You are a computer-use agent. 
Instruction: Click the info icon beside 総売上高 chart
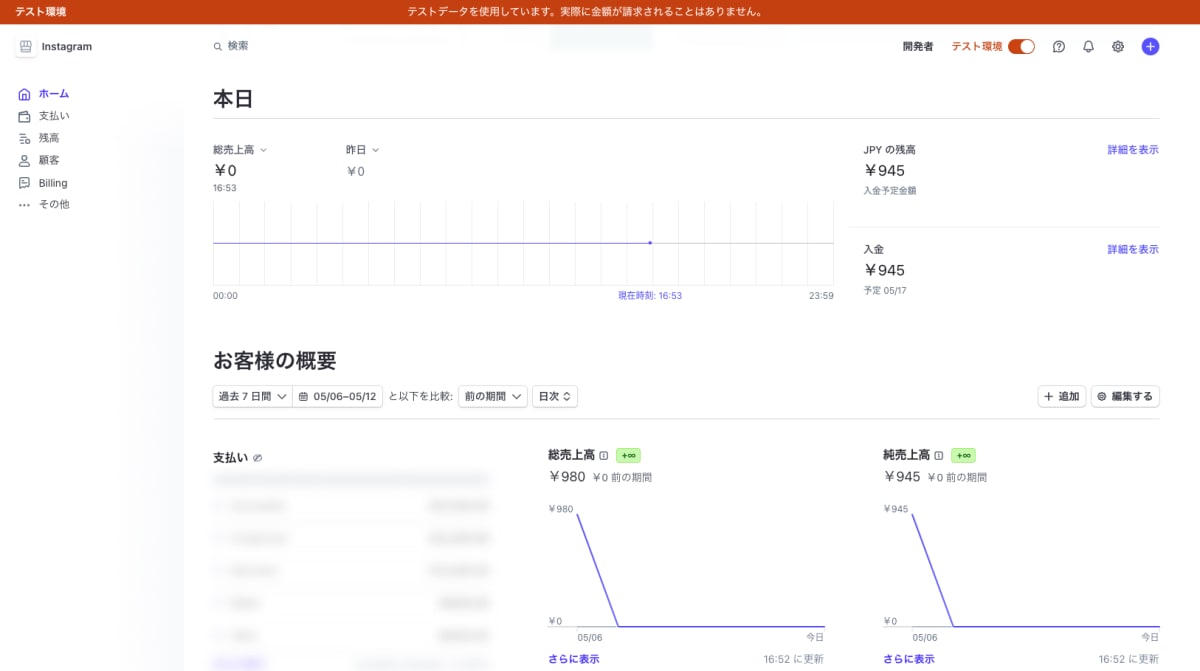(603, 455)
